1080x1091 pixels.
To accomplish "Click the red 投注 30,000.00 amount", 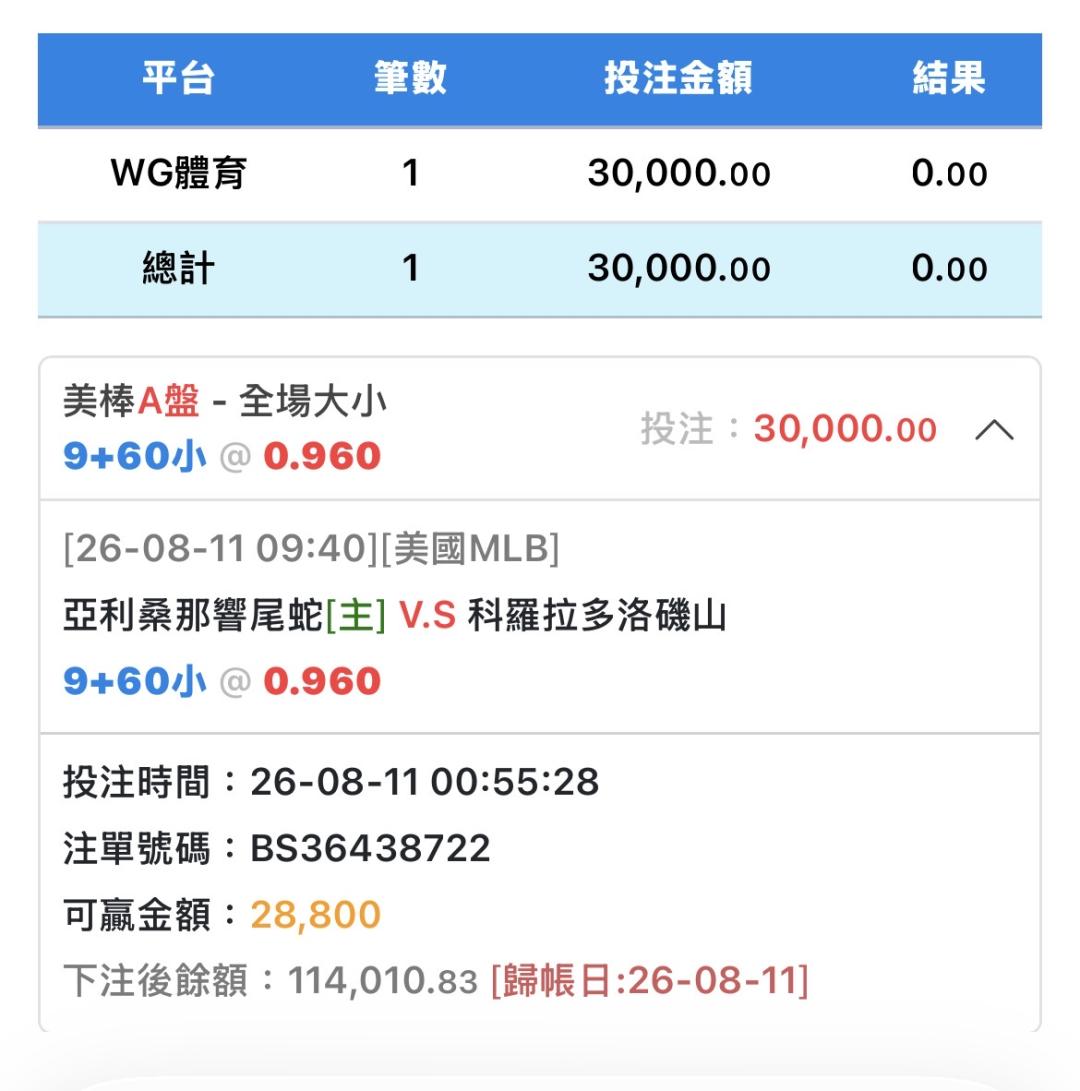I will (x=845, y=429).
